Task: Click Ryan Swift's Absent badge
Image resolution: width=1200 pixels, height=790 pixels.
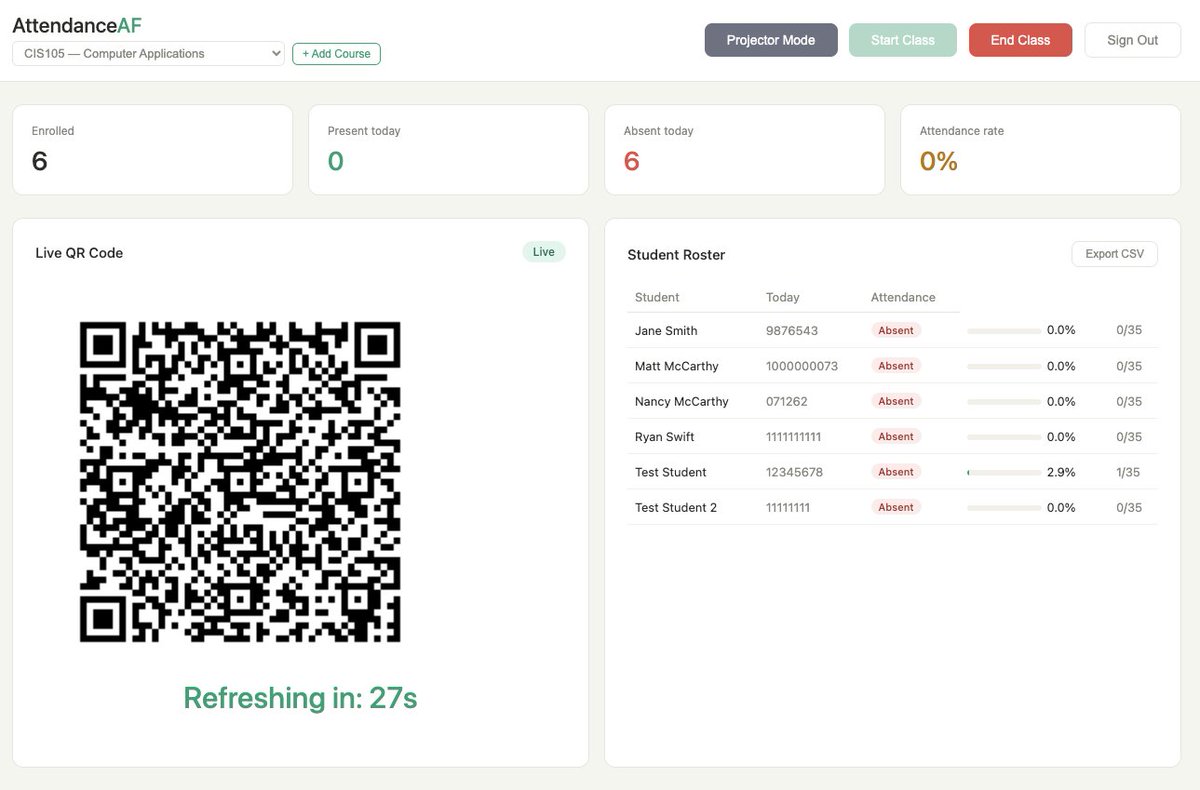Action: click(896, 436)
